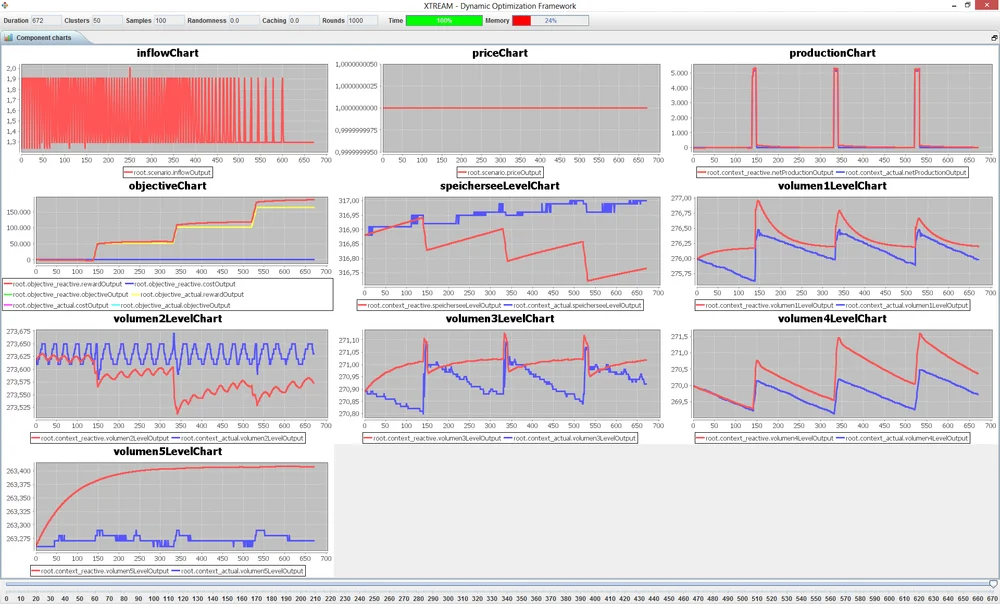
Task: Click legend entry root.scenario.inflowOutput
Action: (167, 172)
